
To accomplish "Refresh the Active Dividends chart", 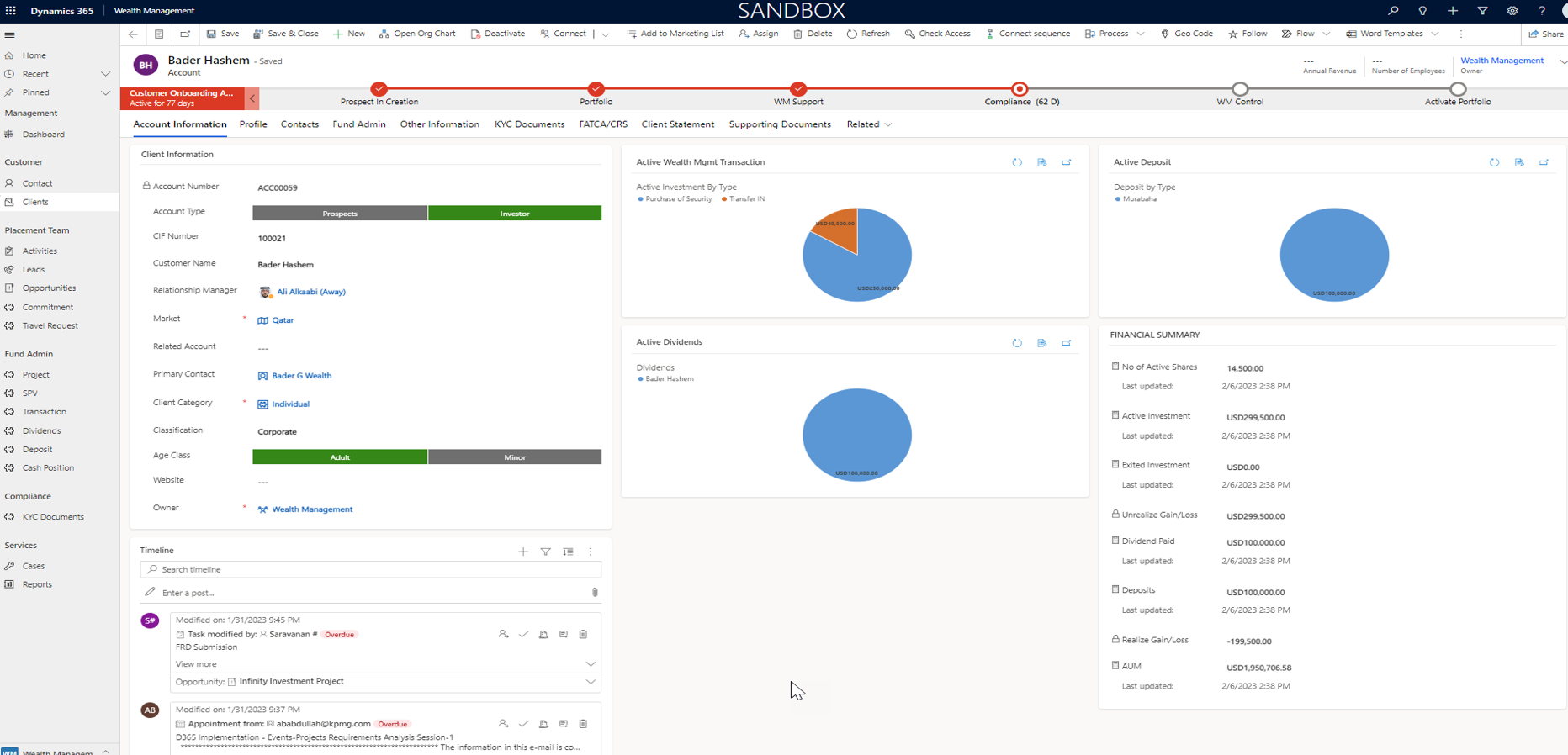I will [x=1017, y=343].
